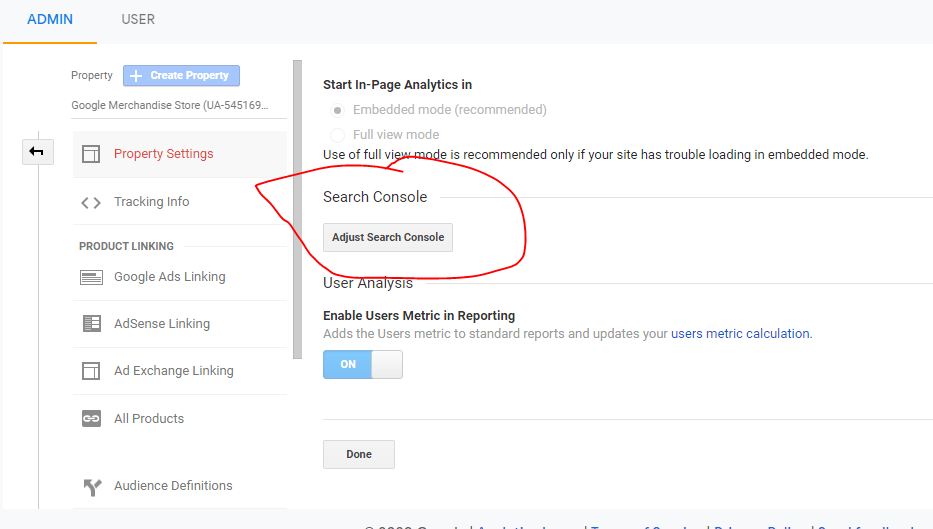Open the Google Merchandise Store property selector
This screenshot has width=933, height=529.
pos(170,105)
